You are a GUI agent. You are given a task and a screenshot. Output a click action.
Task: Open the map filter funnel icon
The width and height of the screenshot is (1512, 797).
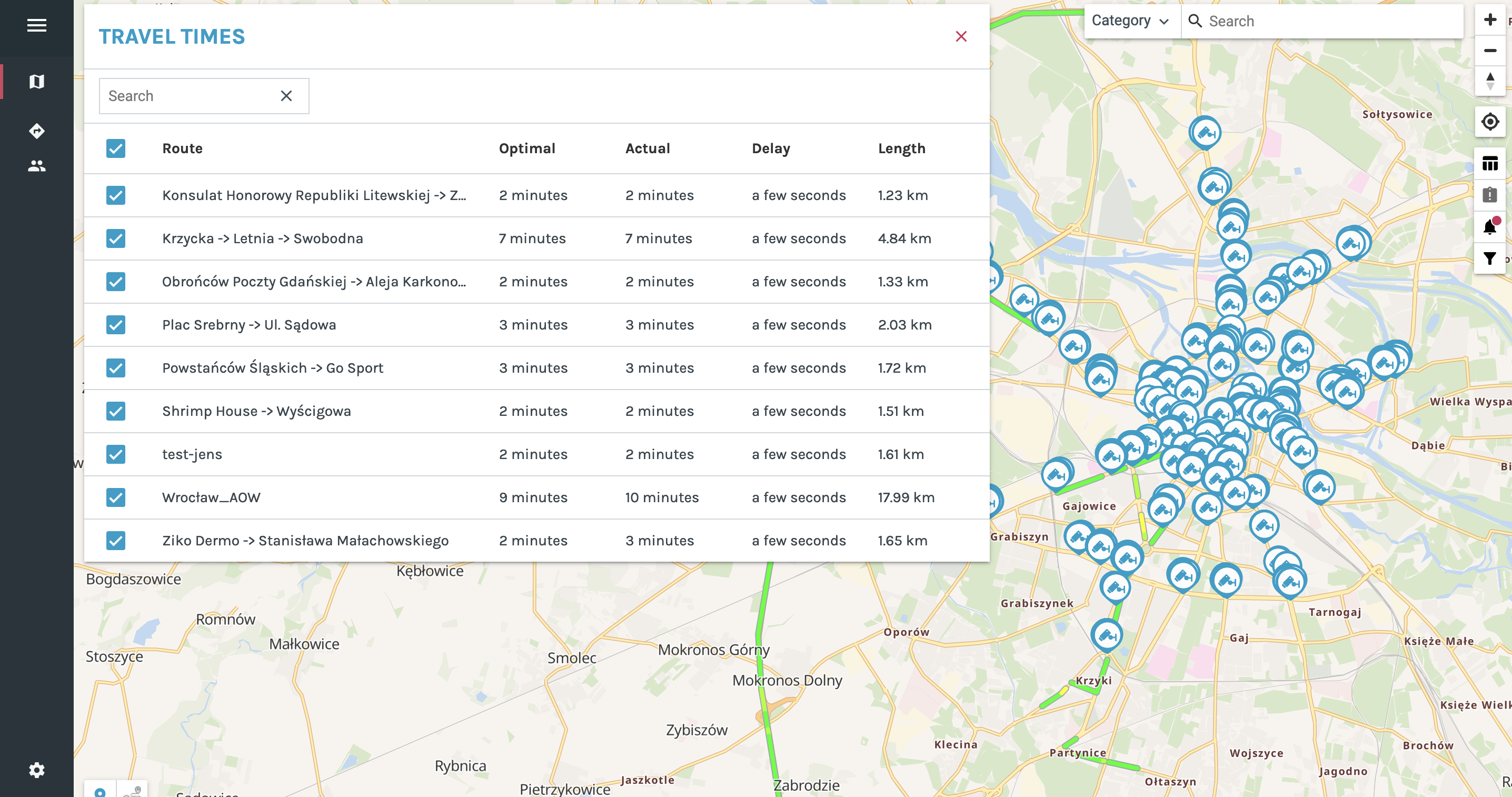coord(1490,258)
